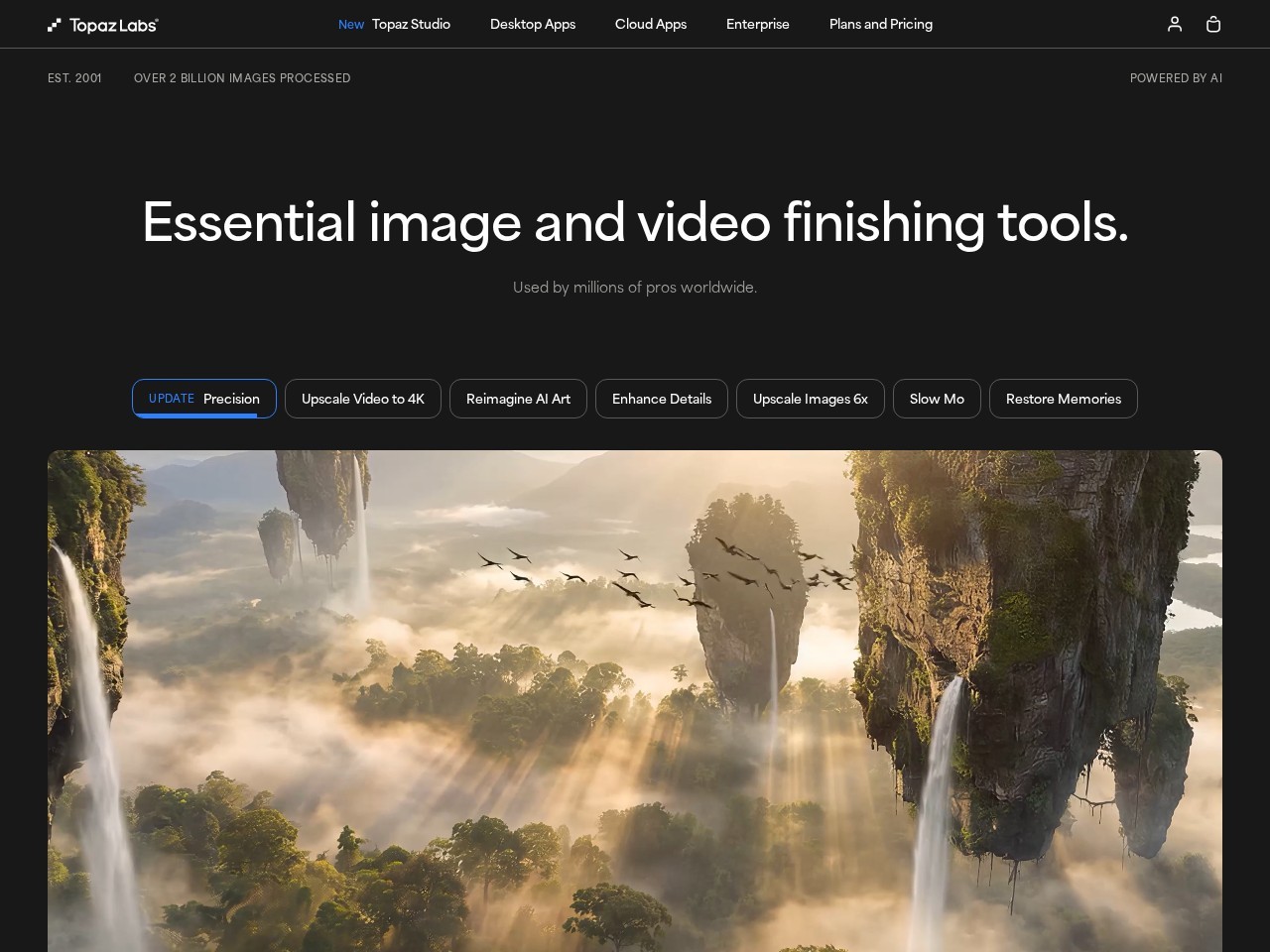Viewport: 1270px width, 952px height.
Task: Open the user account icon
Action: [1175, 24]
